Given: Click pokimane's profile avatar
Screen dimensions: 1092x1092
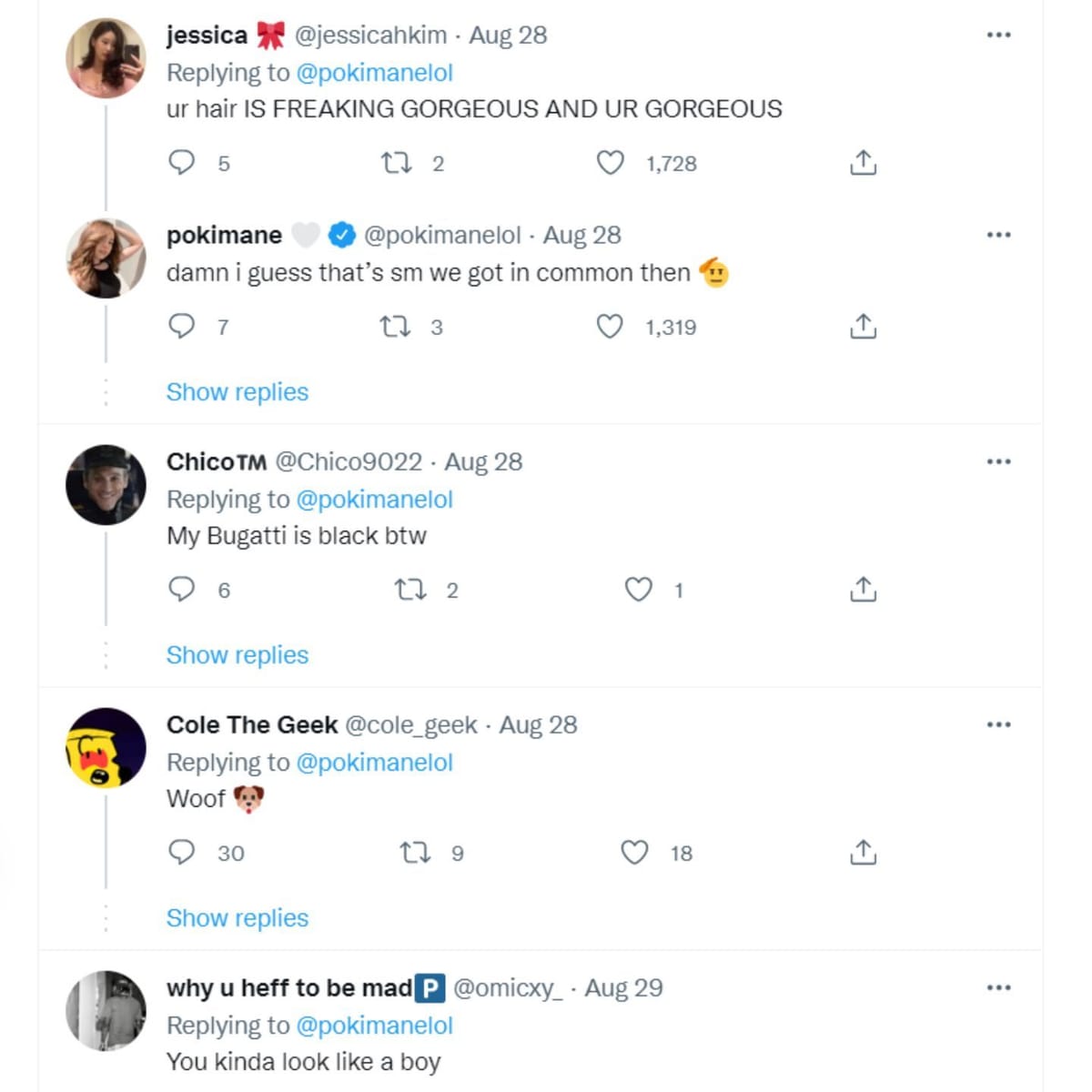Looking at the screenshot, I should point(105,258).
